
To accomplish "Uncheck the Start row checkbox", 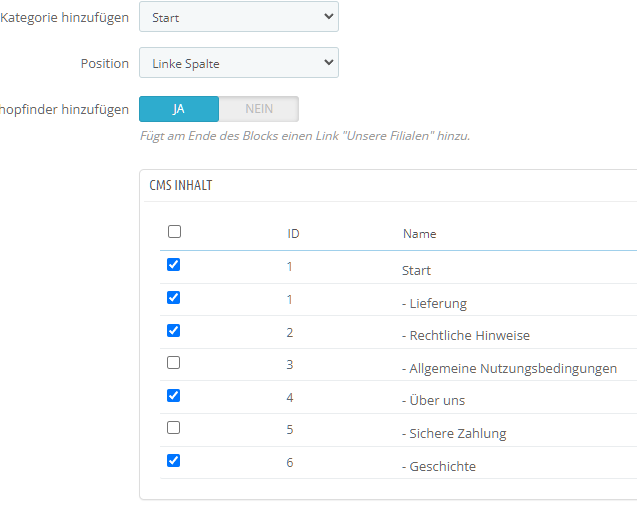I will pos(174,265).
